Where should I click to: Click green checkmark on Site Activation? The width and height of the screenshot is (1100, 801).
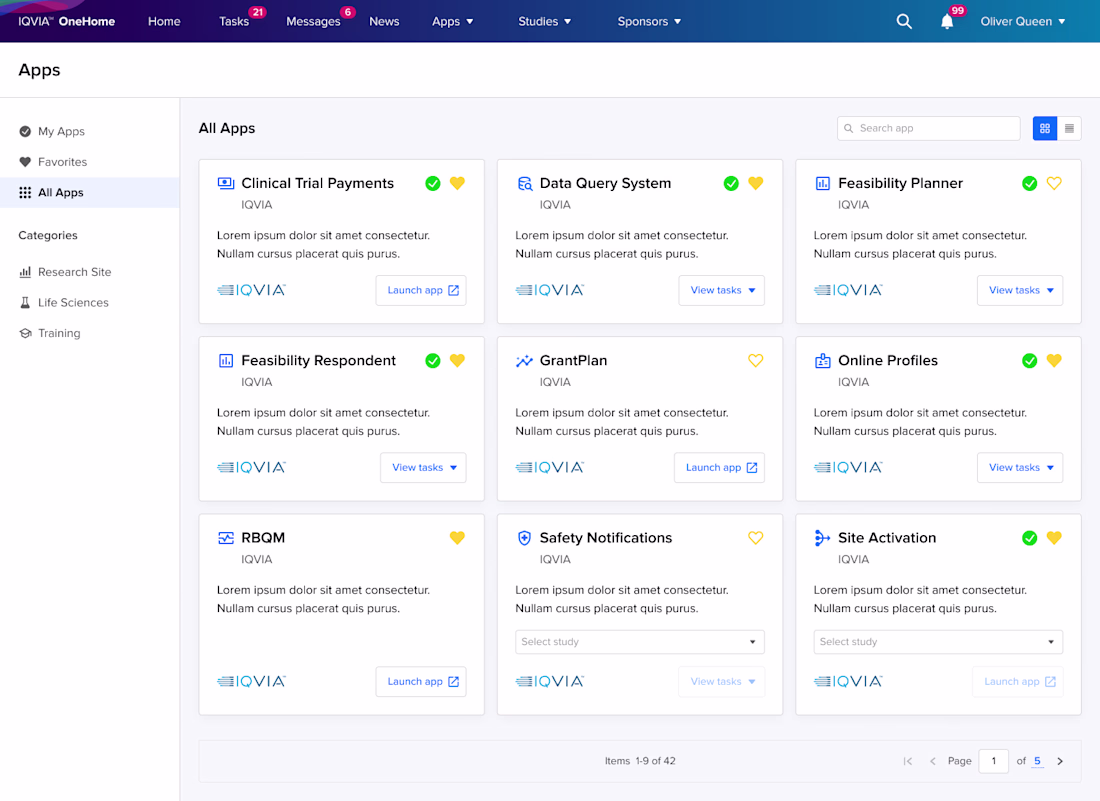(1029, 538)
